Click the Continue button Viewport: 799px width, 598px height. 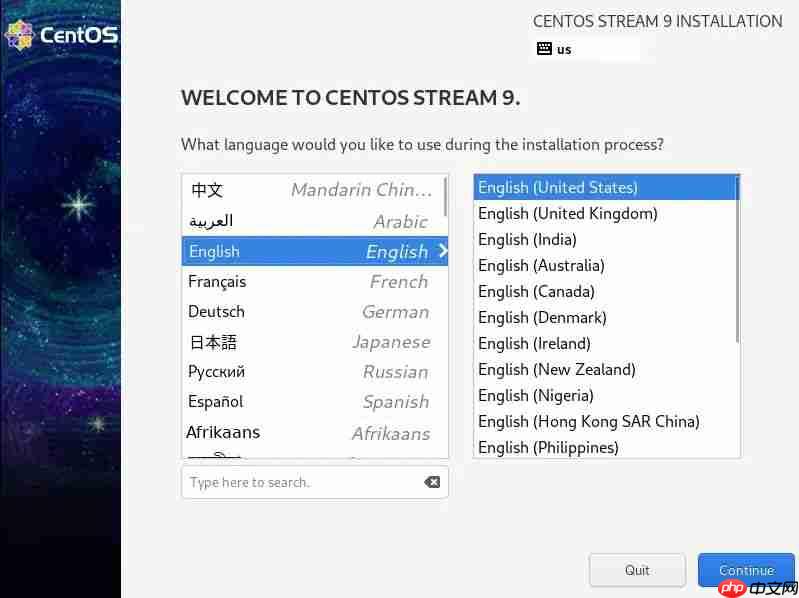coord(746,570)
